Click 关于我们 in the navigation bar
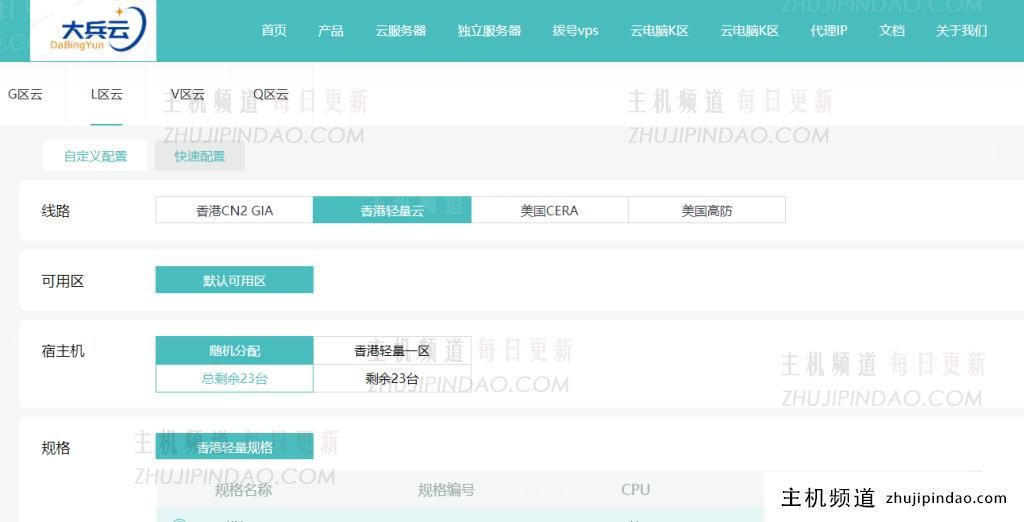 pyautogui.click(x=961, y=30)
